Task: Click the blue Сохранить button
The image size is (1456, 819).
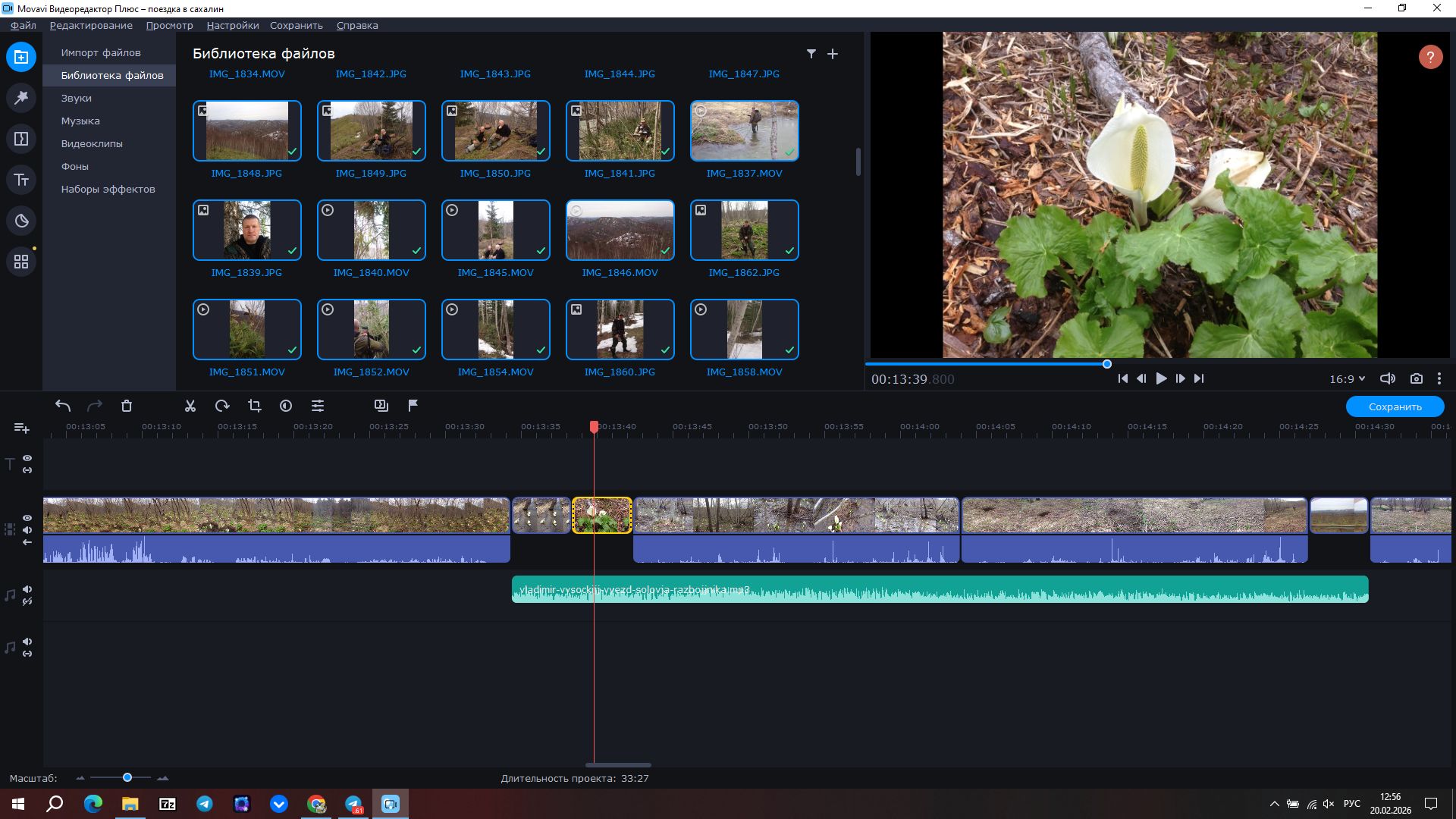Action: 1395,406
